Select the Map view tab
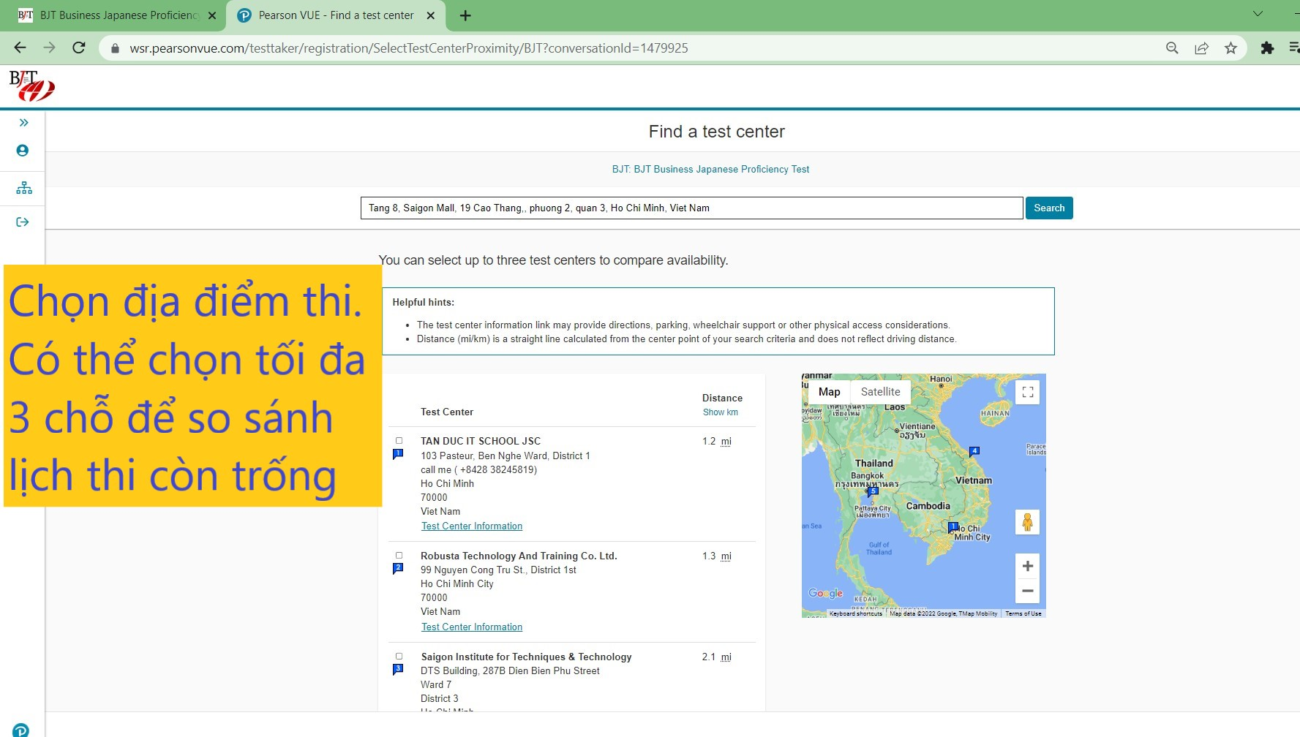The image size is (1300, 737). pos(829,392)
